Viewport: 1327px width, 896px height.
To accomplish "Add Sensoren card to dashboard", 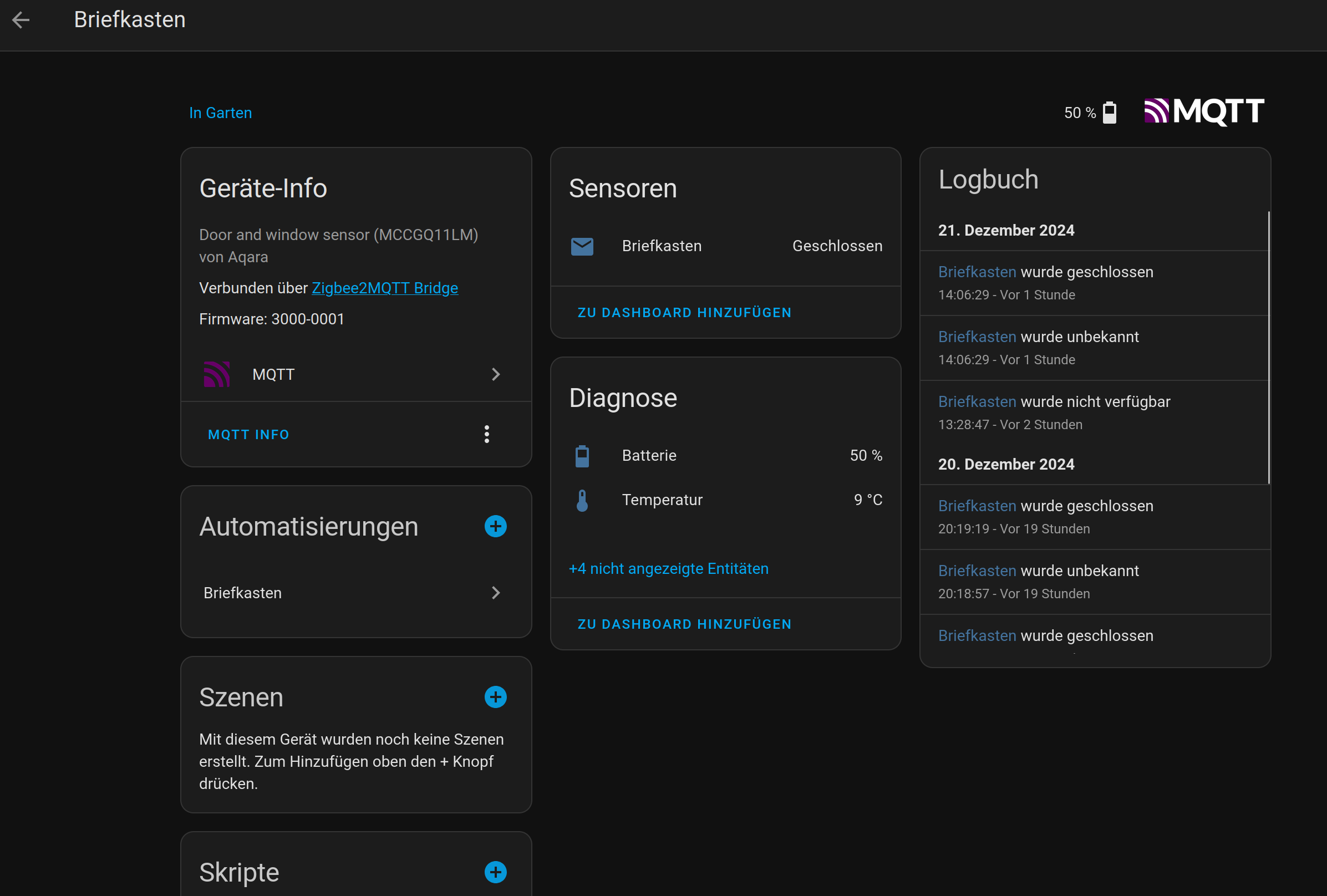I will [685, 312].
